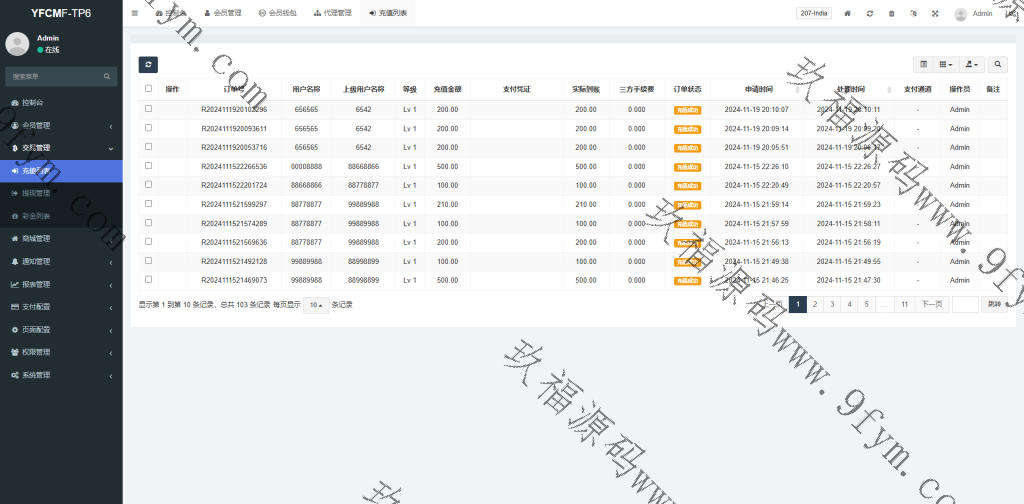The width and height of the screenshot is (1024, 504).
Task: Click the reload icon in top bar
Action: point(870,14)
